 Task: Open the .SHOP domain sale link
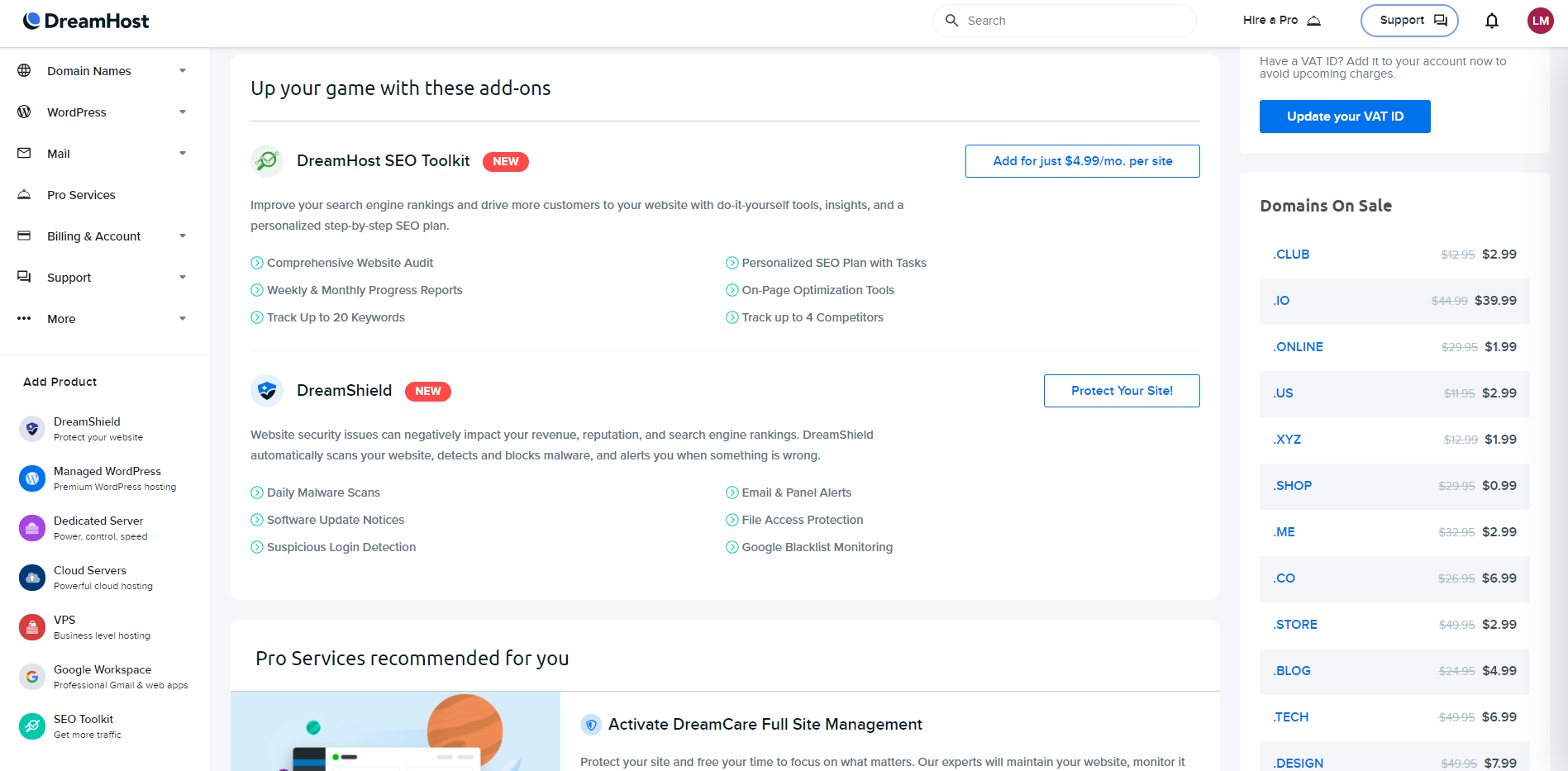point(1292,485)
